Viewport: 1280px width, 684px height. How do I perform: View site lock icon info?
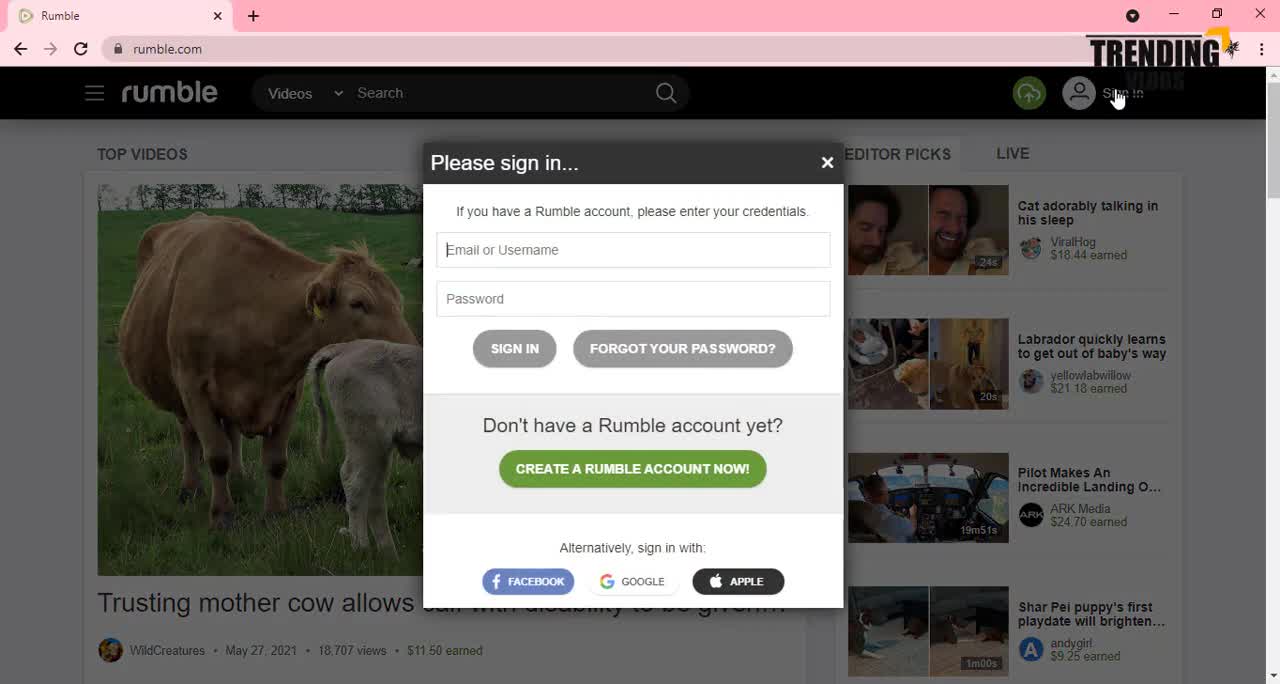118,49
